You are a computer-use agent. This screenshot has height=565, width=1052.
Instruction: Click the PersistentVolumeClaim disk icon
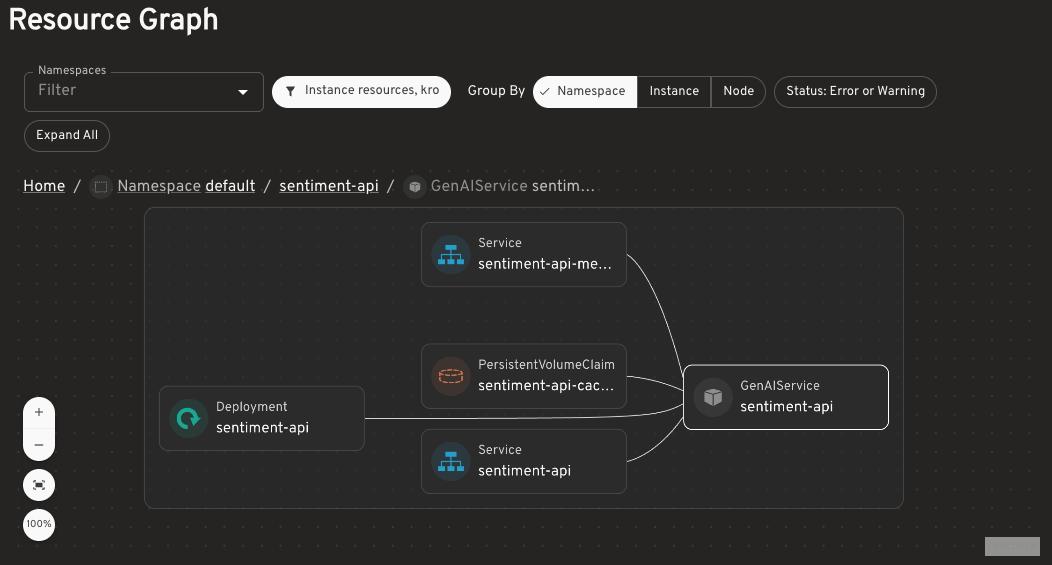pyautogui.click(x=451, y=376)
